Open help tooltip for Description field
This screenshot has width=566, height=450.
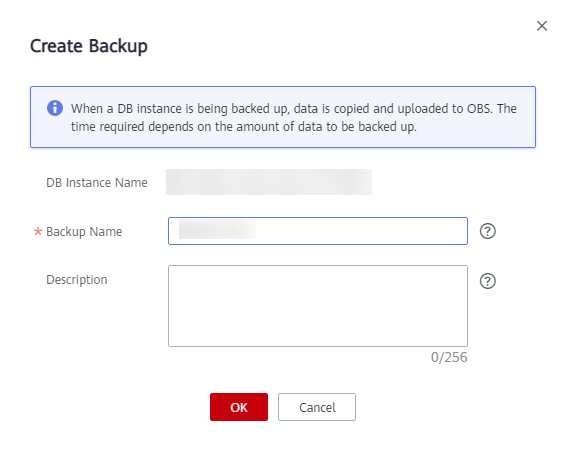[488, 281]
